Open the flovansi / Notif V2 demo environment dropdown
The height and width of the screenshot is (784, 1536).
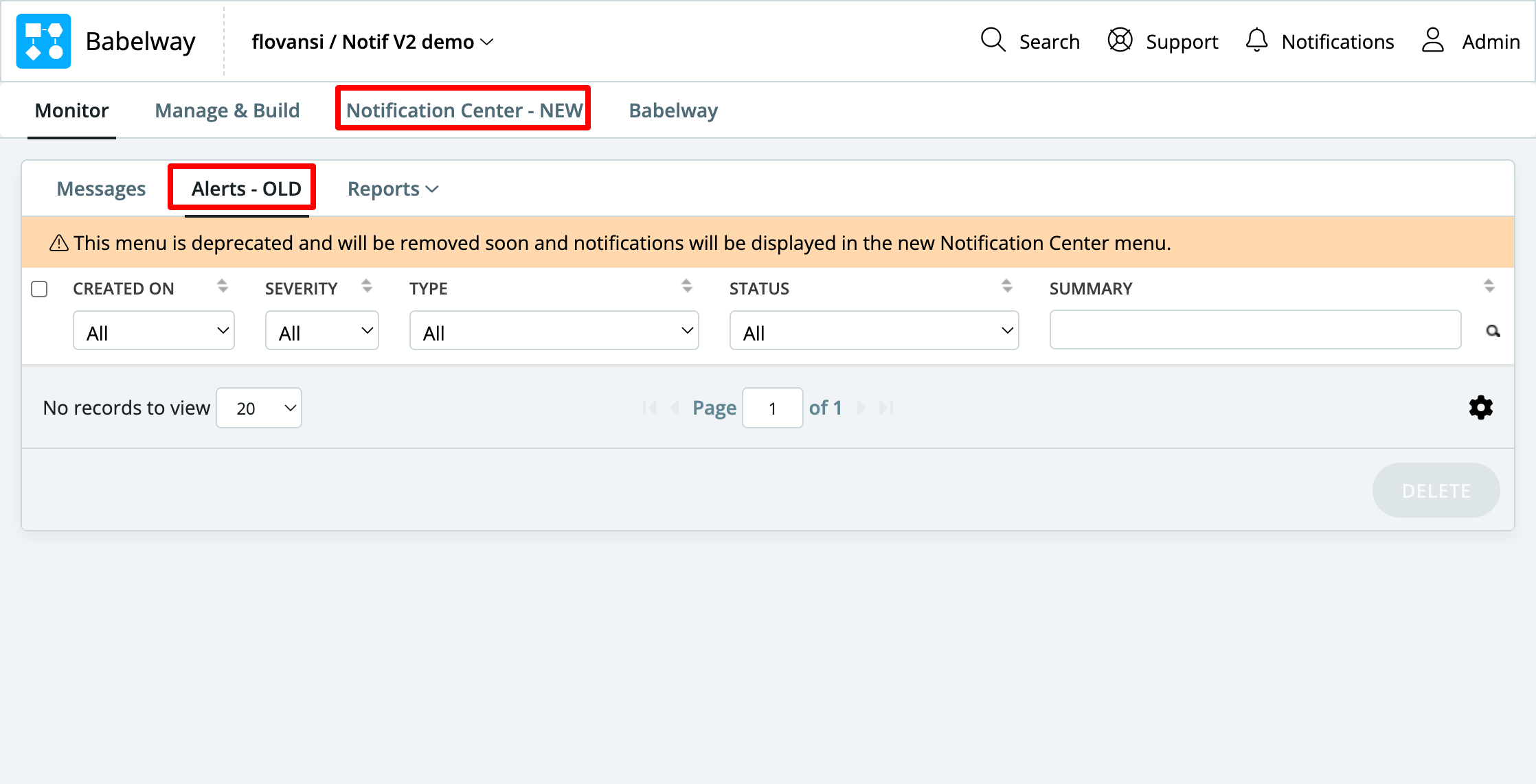click(373, 42)
